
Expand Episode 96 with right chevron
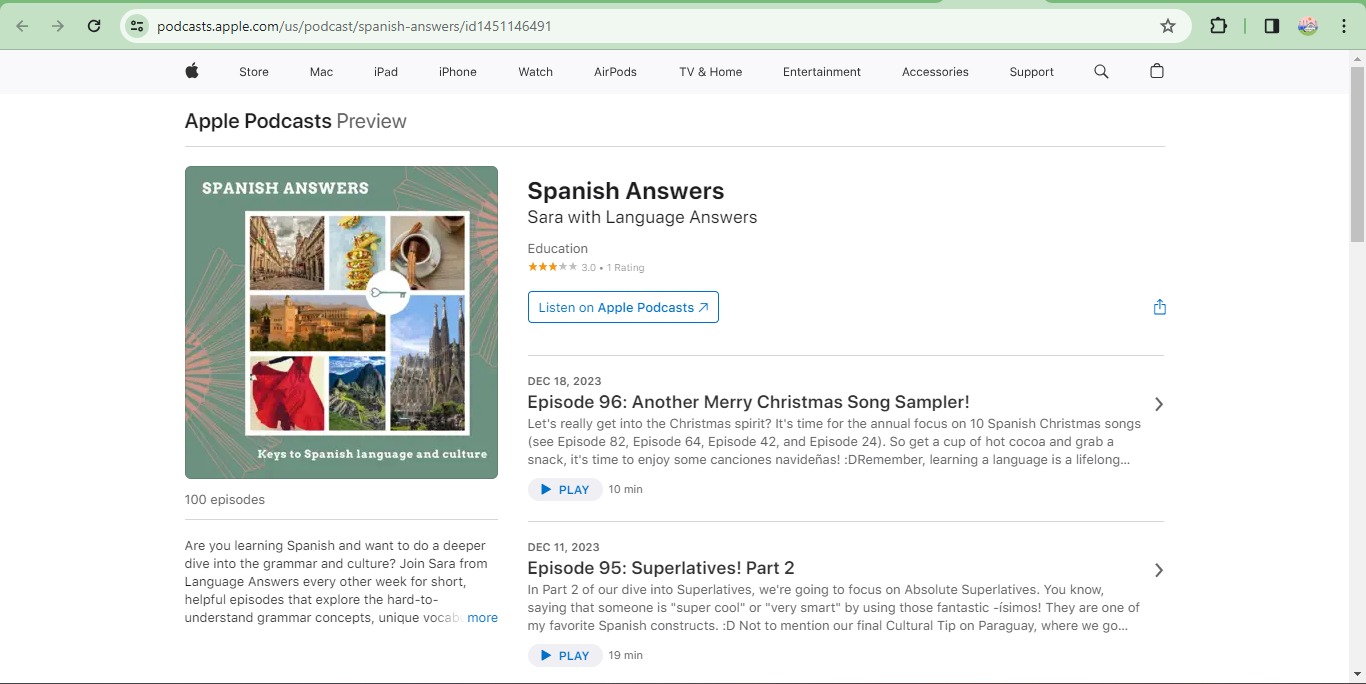[1158, 404]
